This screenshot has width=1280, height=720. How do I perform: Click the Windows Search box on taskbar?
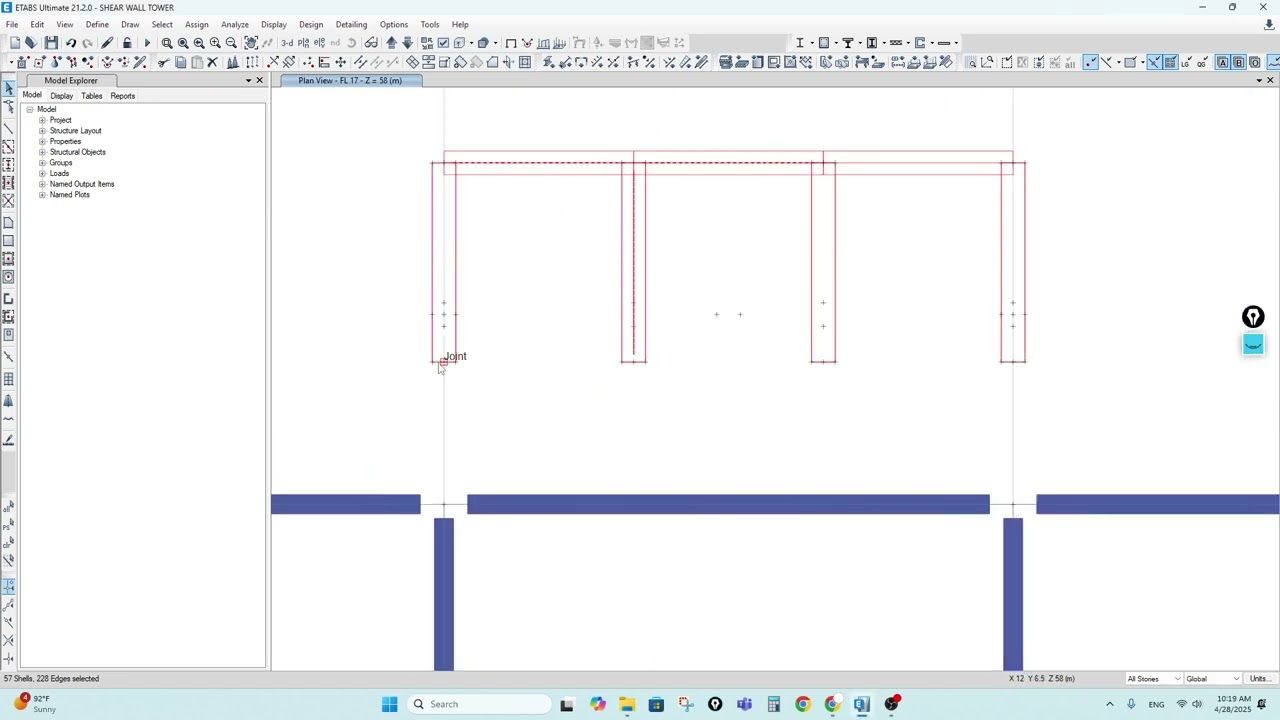[480, 704]
